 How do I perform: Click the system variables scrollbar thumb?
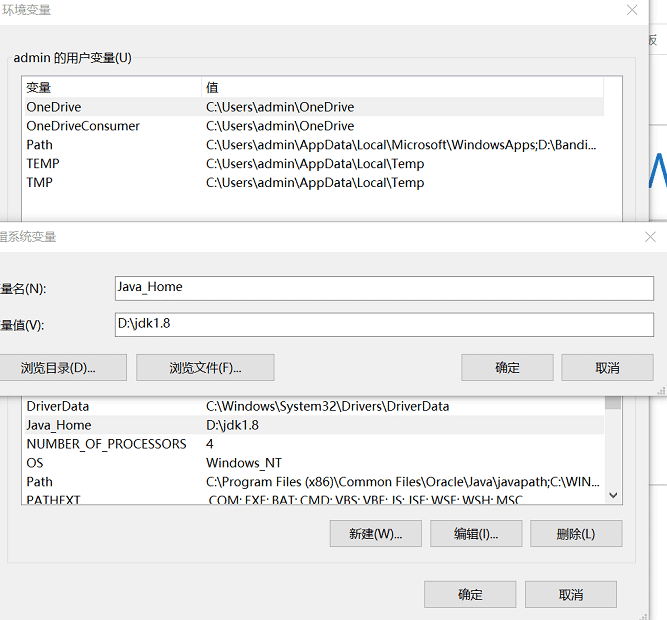click(613, 402)
